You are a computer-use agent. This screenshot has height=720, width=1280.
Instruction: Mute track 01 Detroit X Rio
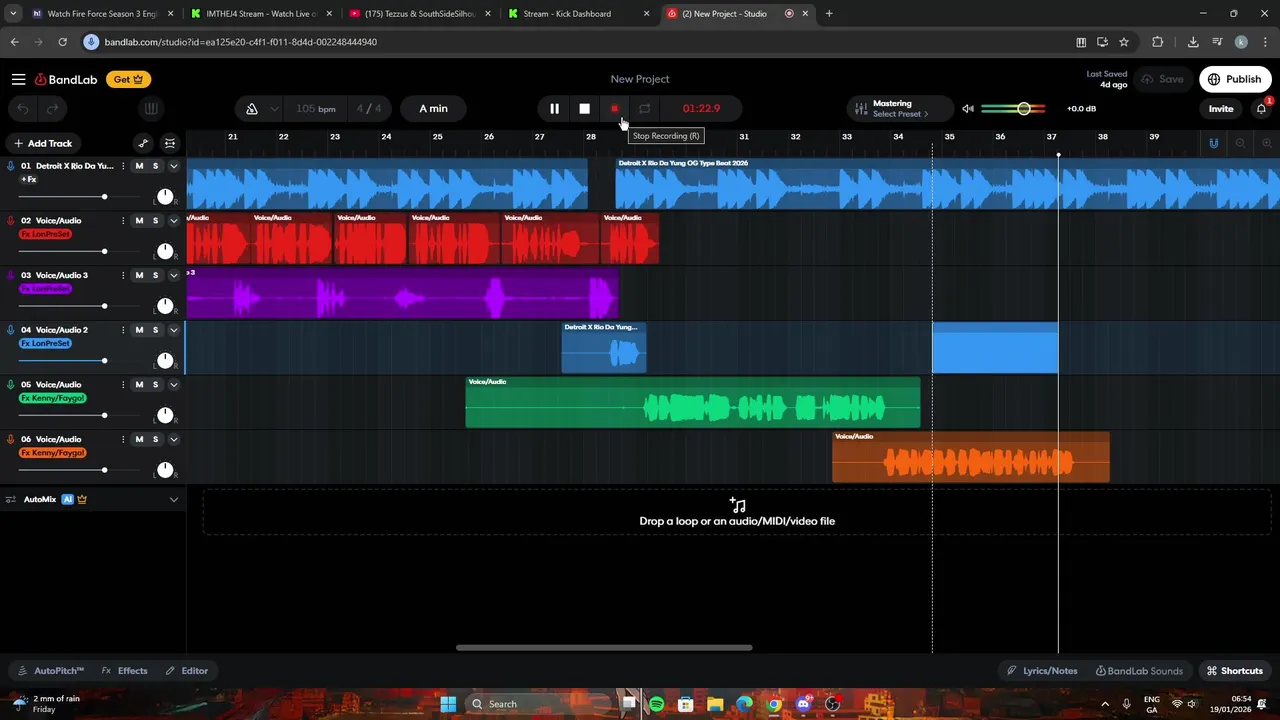pyautogui.click(x=139, y=166)
